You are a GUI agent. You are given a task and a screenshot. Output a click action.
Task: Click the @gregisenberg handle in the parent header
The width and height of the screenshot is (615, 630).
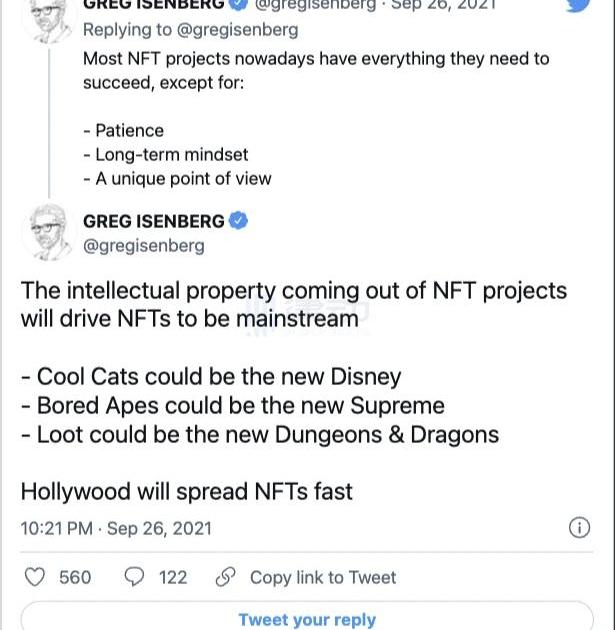[x=315, y=5]
